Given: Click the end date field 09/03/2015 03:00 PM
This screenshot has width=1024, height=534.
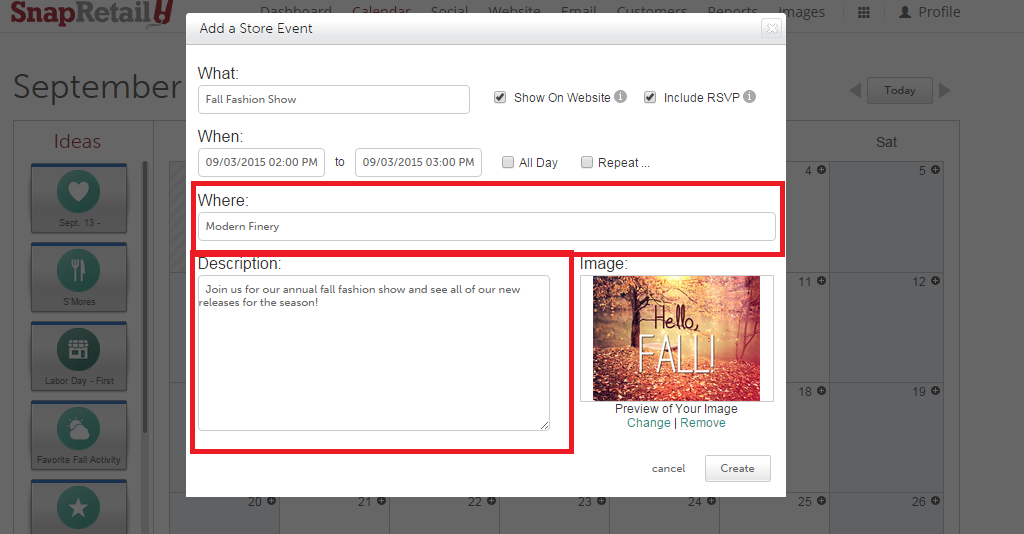Looking at the screenshot, I should click(419, 162).
